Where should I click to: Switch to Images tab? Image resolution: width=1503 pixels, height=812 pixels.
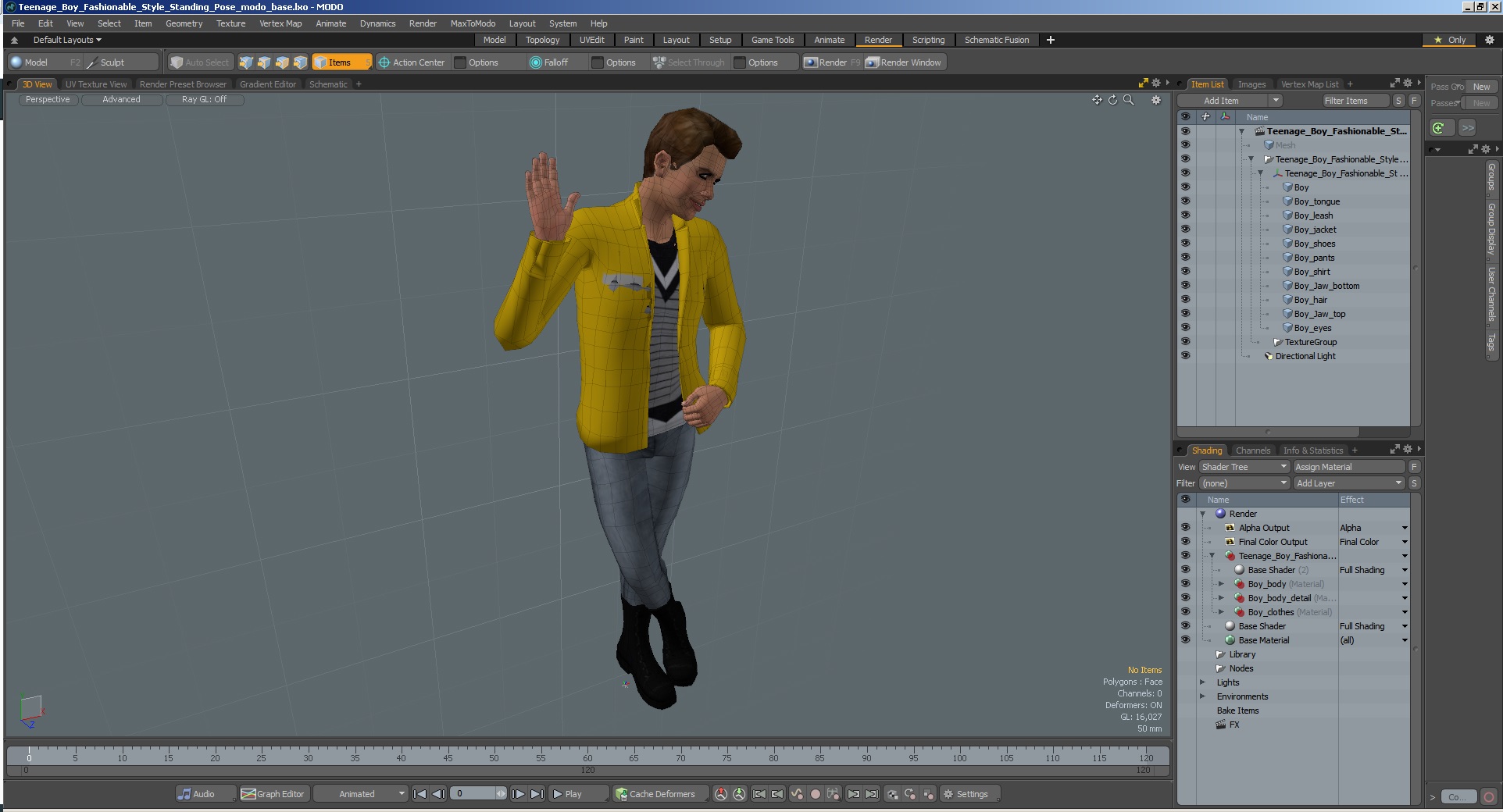coord(1251,84)
